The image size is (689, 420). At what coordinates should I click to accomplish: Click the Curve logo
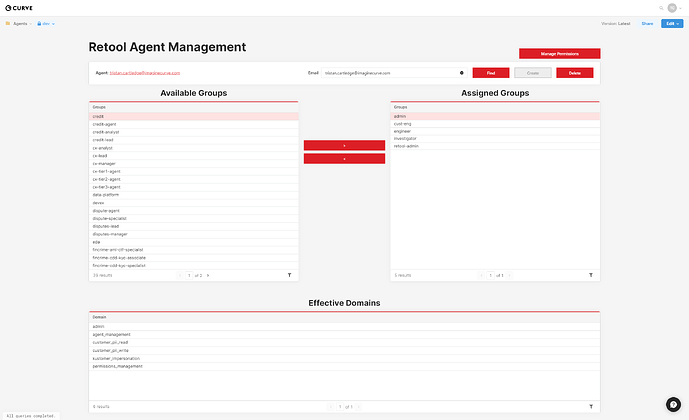[x=19, y=8]
